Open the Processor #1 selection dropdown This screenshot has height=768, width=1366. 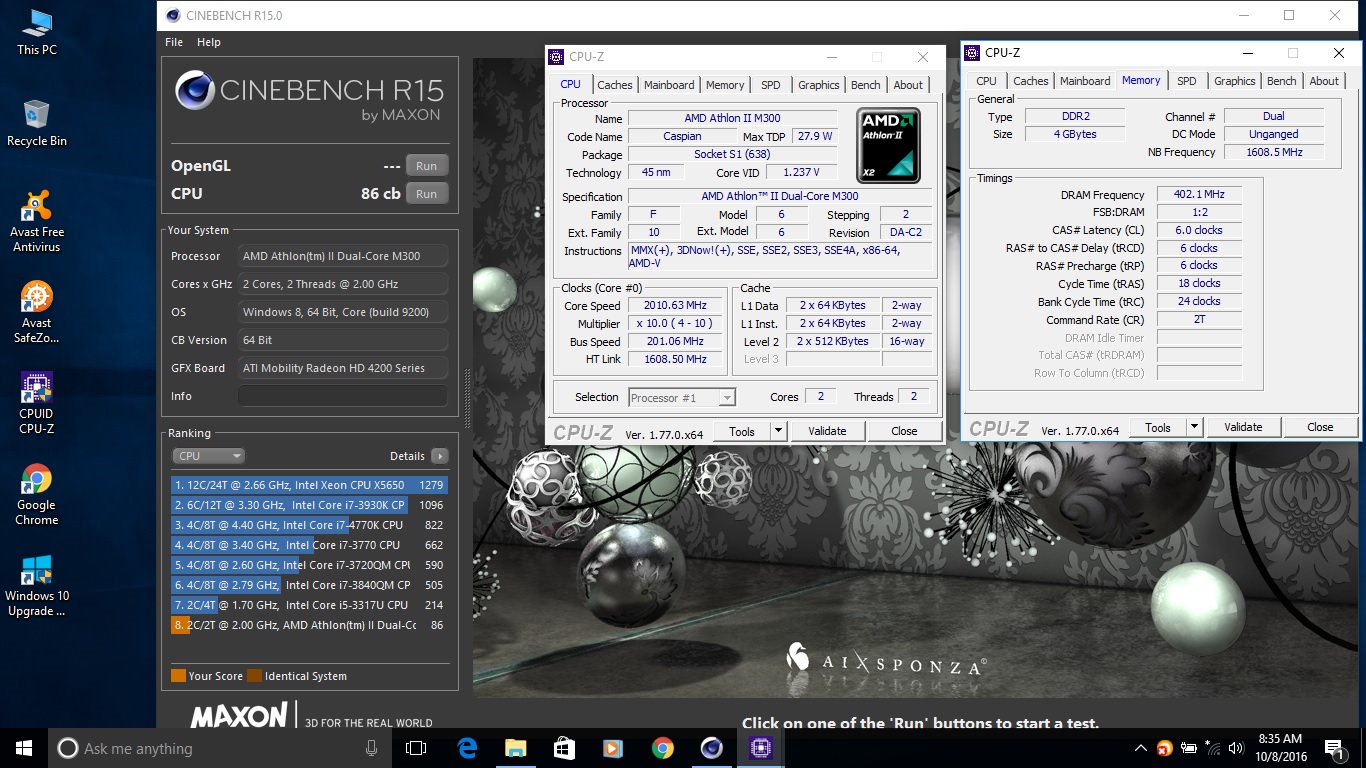[x=682, y=398]
